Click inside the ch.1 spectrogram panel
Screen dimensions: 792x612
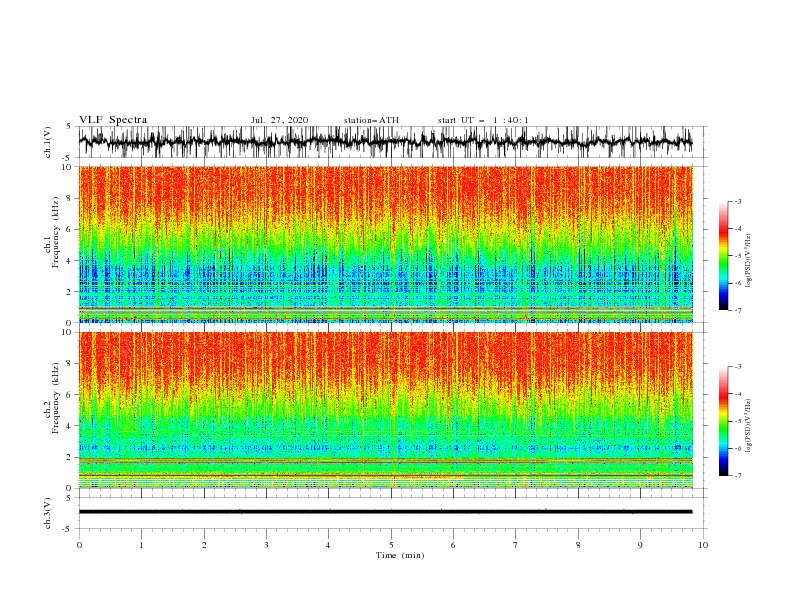click(386, 244)
